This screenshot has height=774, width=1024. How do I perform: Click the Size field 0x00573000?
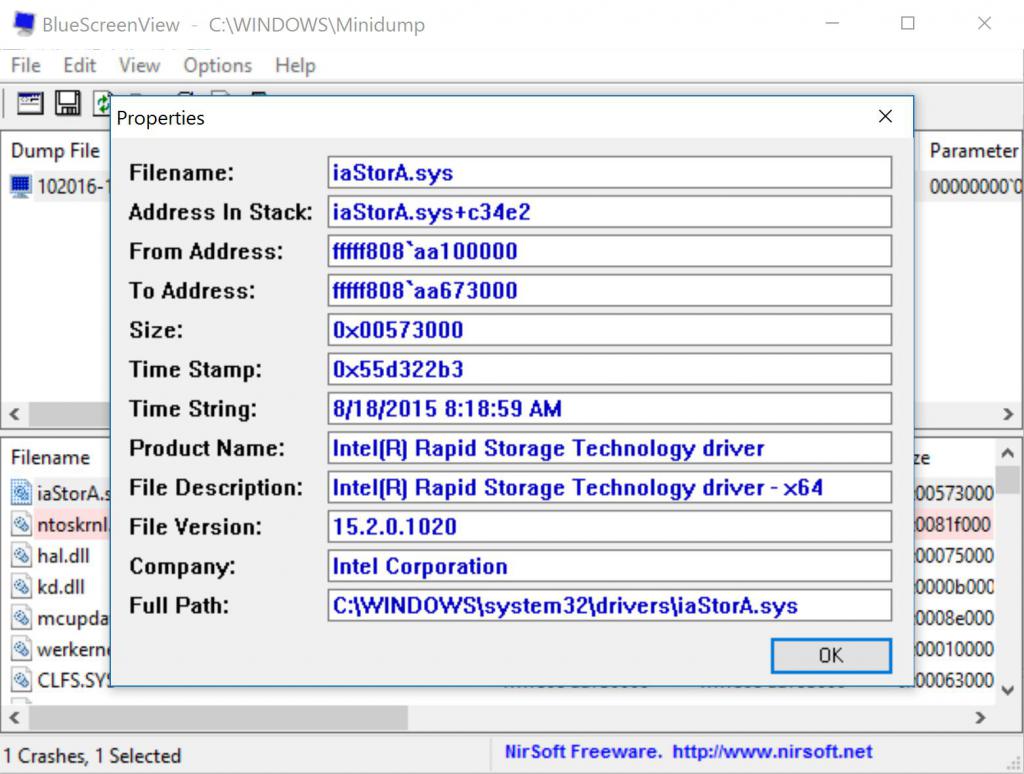click(609, 330)
